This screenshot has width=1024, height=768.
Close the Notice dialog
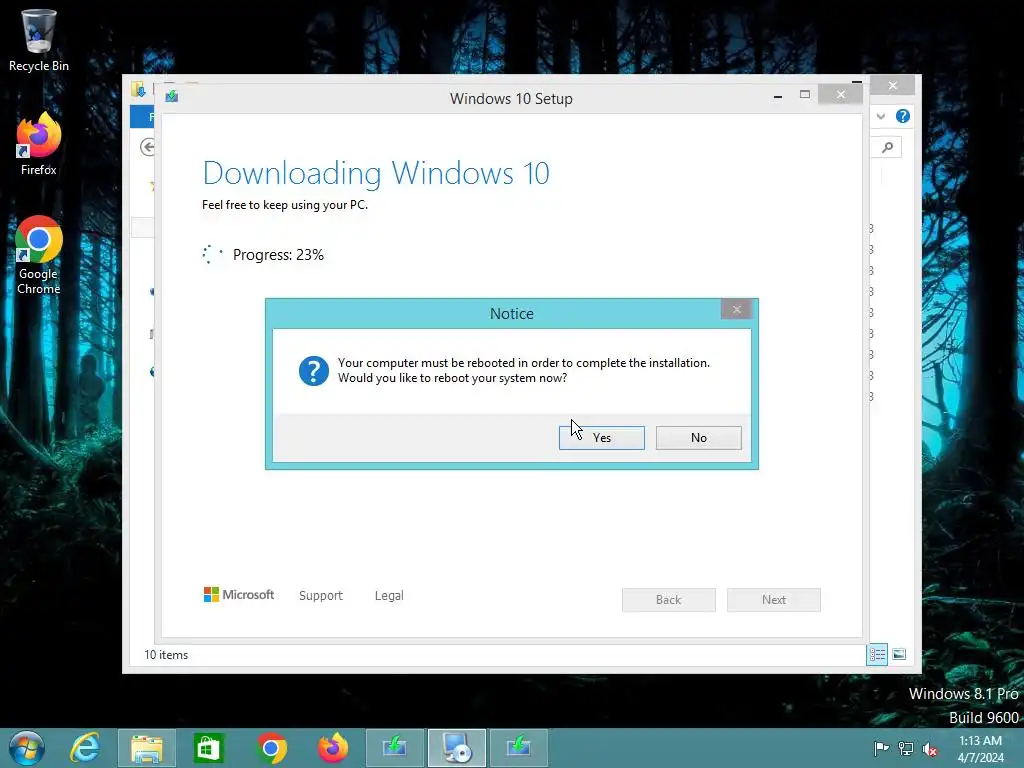(736, 310)
